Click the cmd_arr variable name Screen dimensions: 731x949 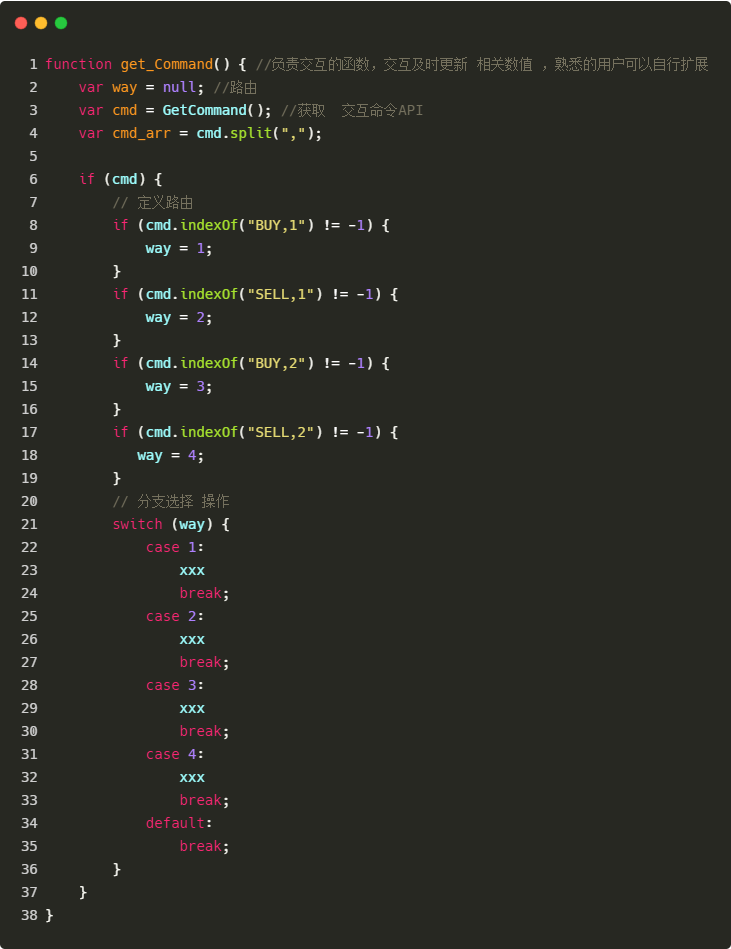(142, 133)
